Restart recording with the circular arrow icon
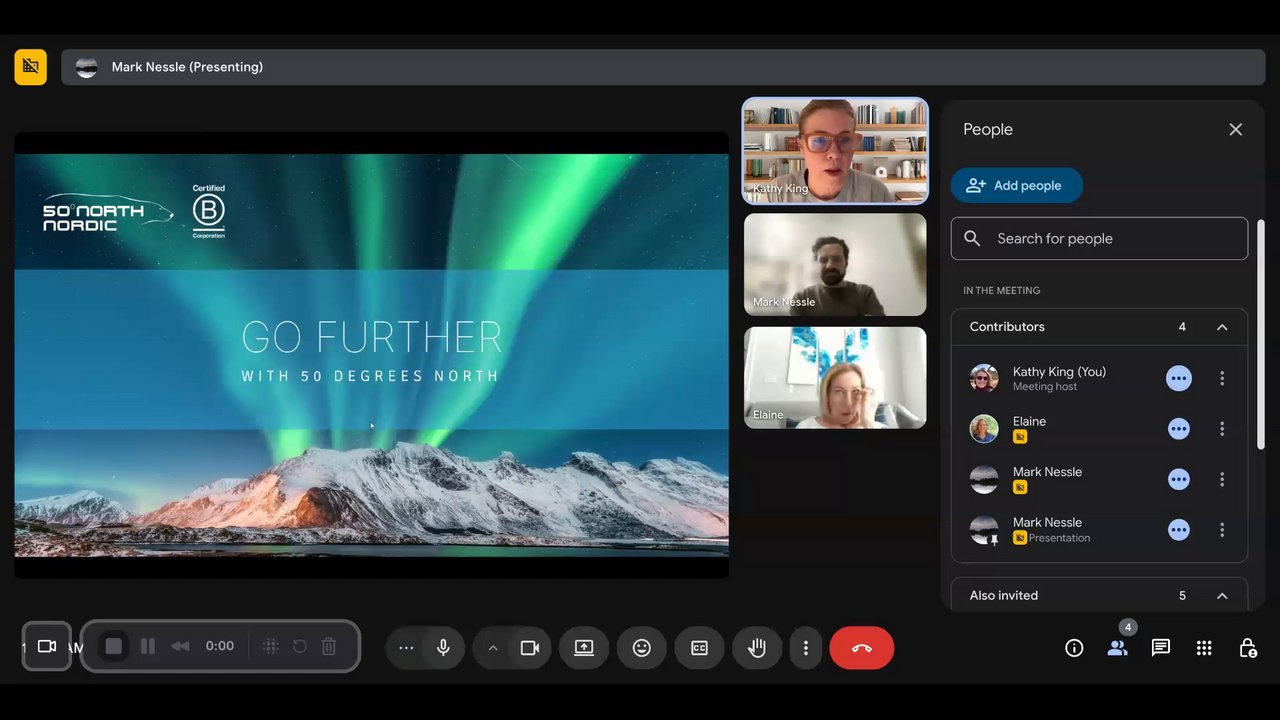The width and height of the screenshot is (1280, 720). [x=299, y=646]
